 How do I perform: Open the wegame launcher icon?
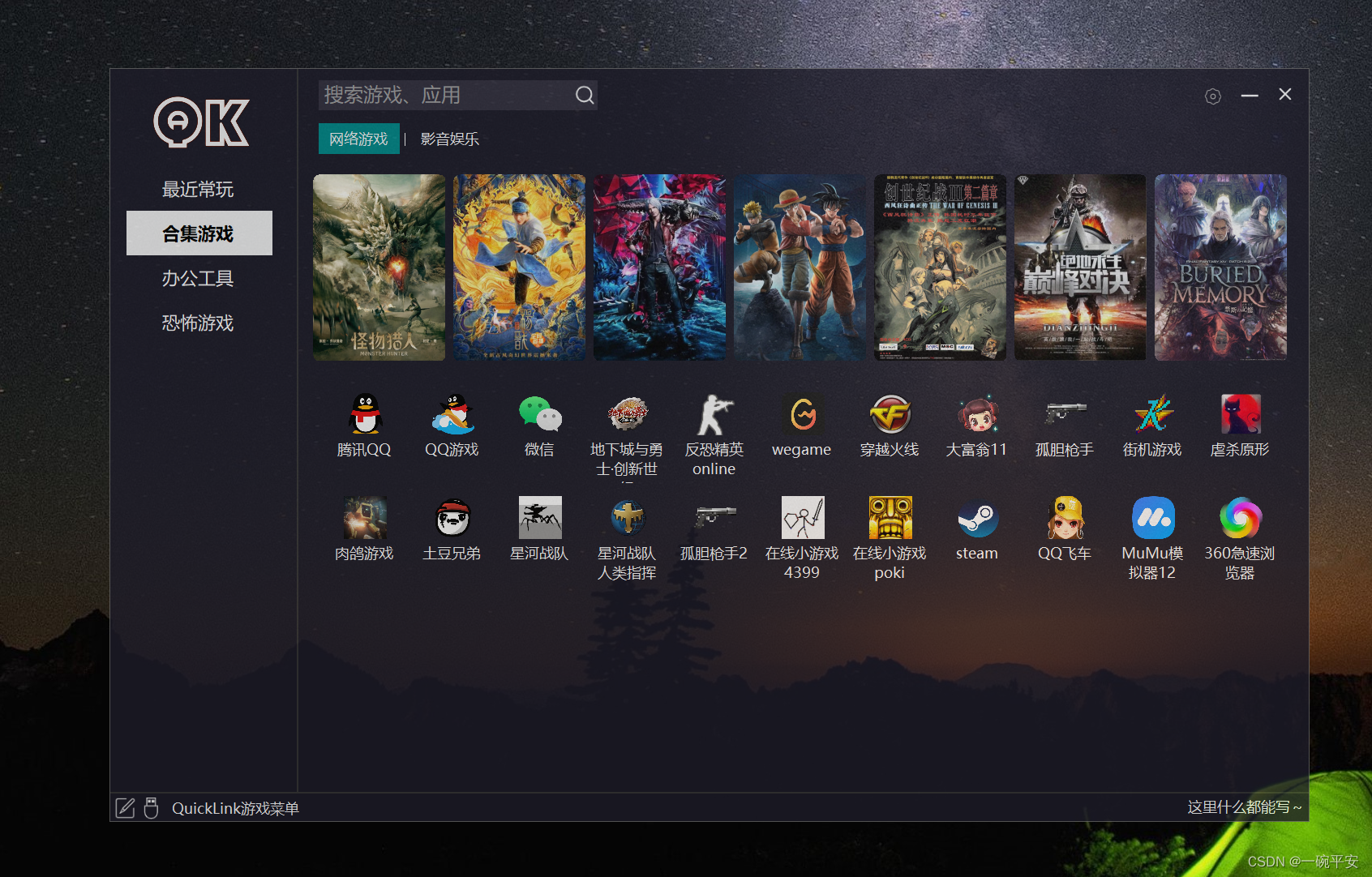click(803, 414)
